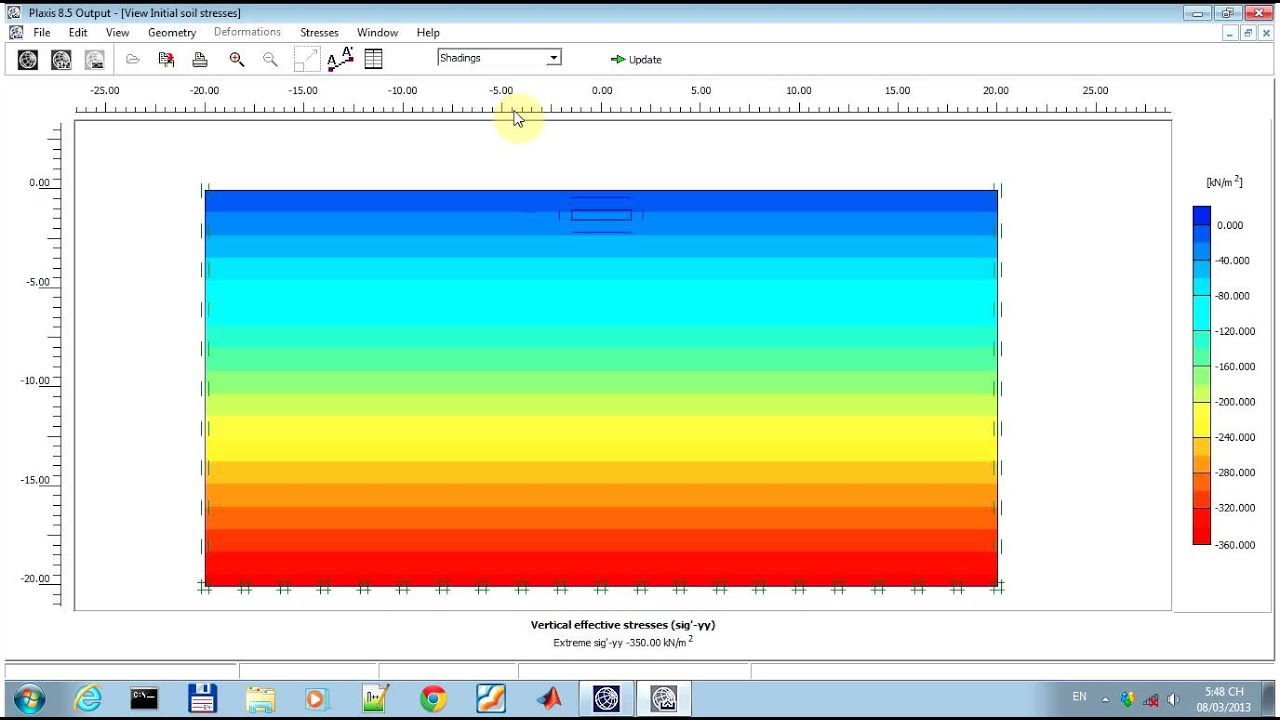Viewport: 1280px width, 720px height.
Task: Click the "Extreme sig'-yy -350.00 kN/m2" text
Action: 622,642
